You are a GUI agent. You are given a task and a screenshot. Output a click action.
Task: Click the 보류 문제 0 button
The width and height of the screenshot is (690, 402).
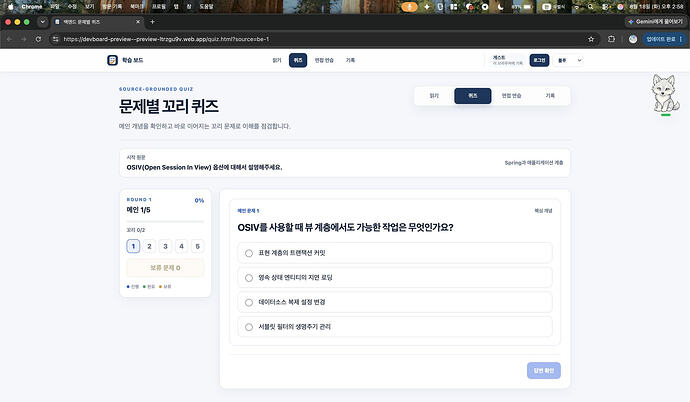coord(165,267)
